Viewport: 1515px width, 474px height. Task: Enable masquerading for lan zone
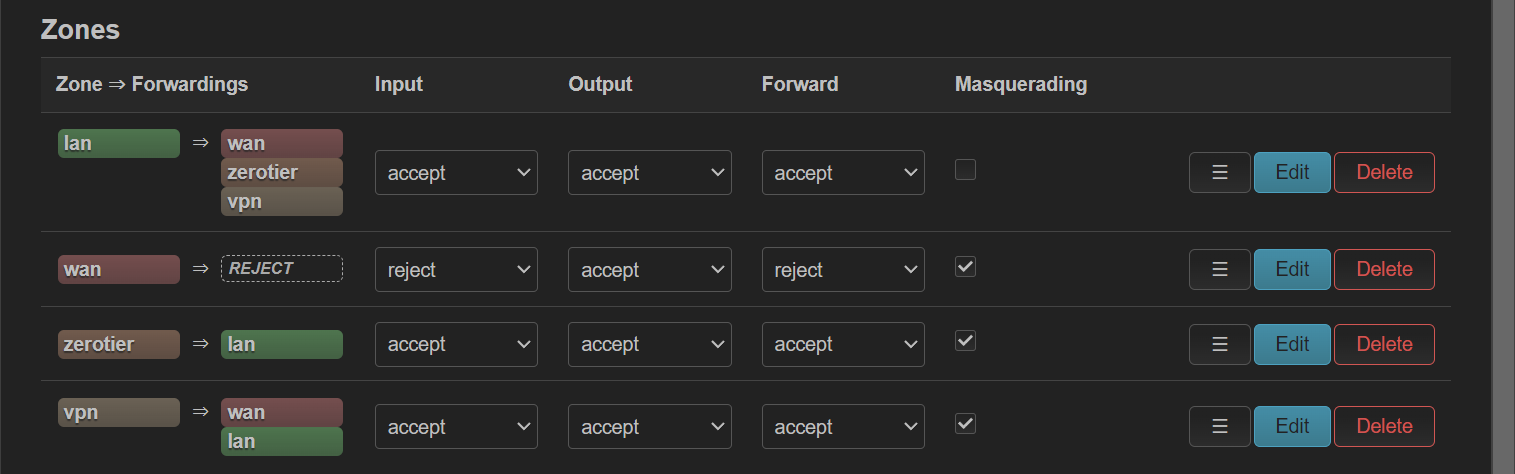(x=965, y=170)
